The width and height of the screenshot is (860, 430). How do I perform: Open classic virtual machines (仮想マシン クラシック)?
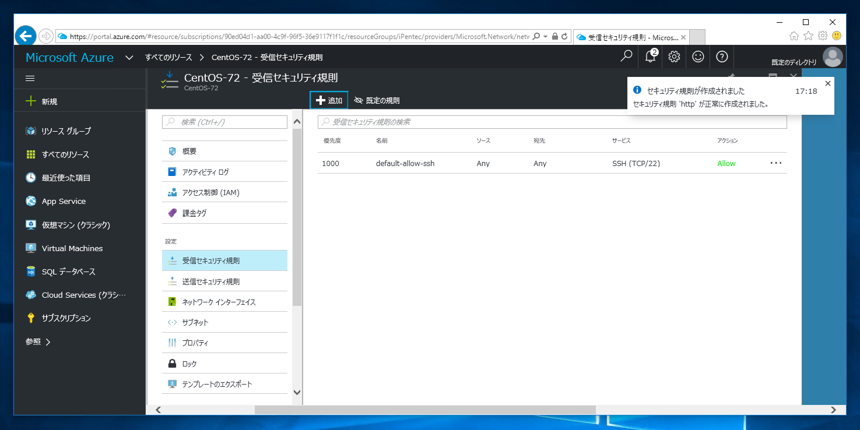point(76,225)
